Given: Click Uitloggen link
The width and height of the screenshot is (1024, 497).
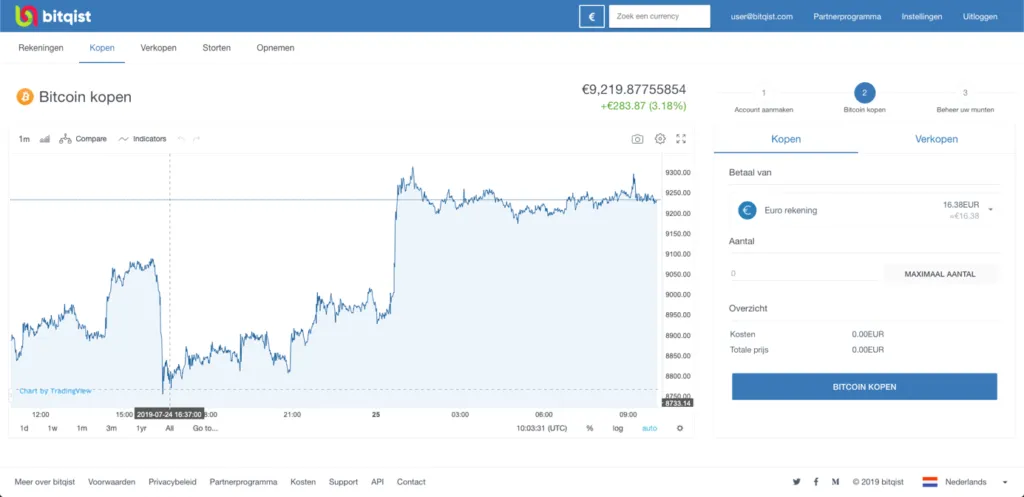Looking at the screenshot, I should 980,16.
